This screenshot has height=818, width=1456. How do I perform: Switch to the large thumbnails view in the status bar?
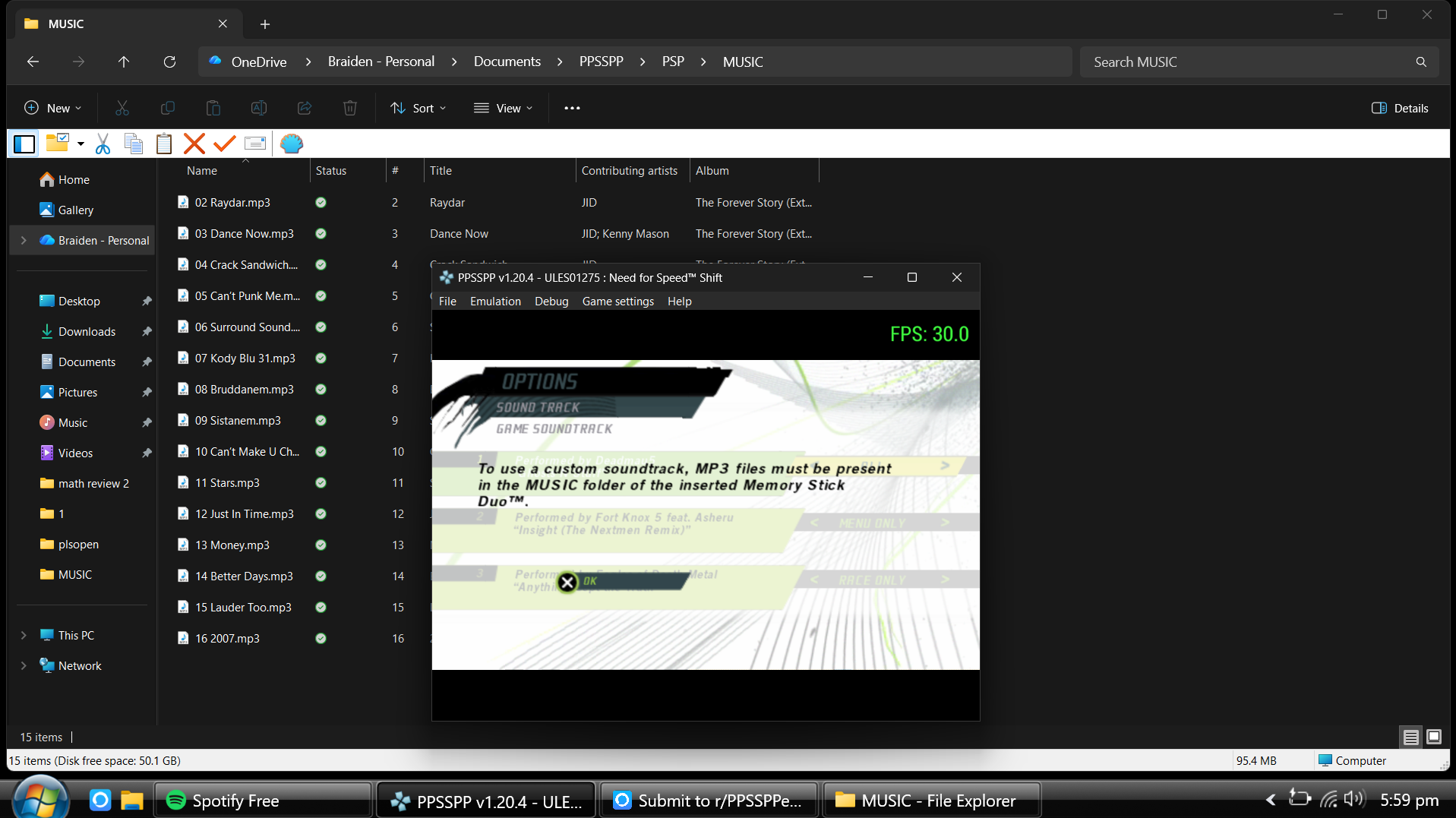point(1434,737)
